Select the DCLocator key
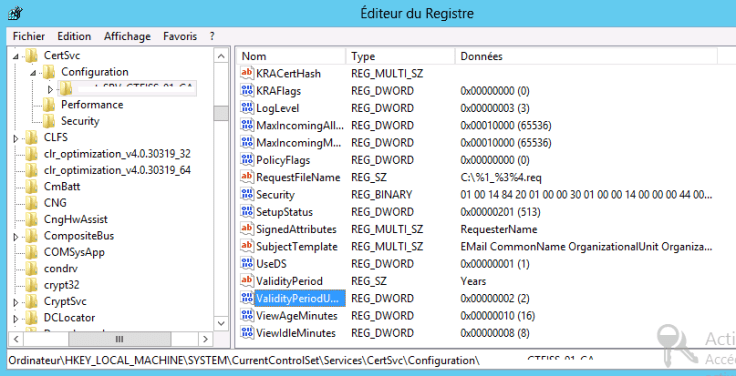This screenshot has width=736, height=376. tap(69, 318)
